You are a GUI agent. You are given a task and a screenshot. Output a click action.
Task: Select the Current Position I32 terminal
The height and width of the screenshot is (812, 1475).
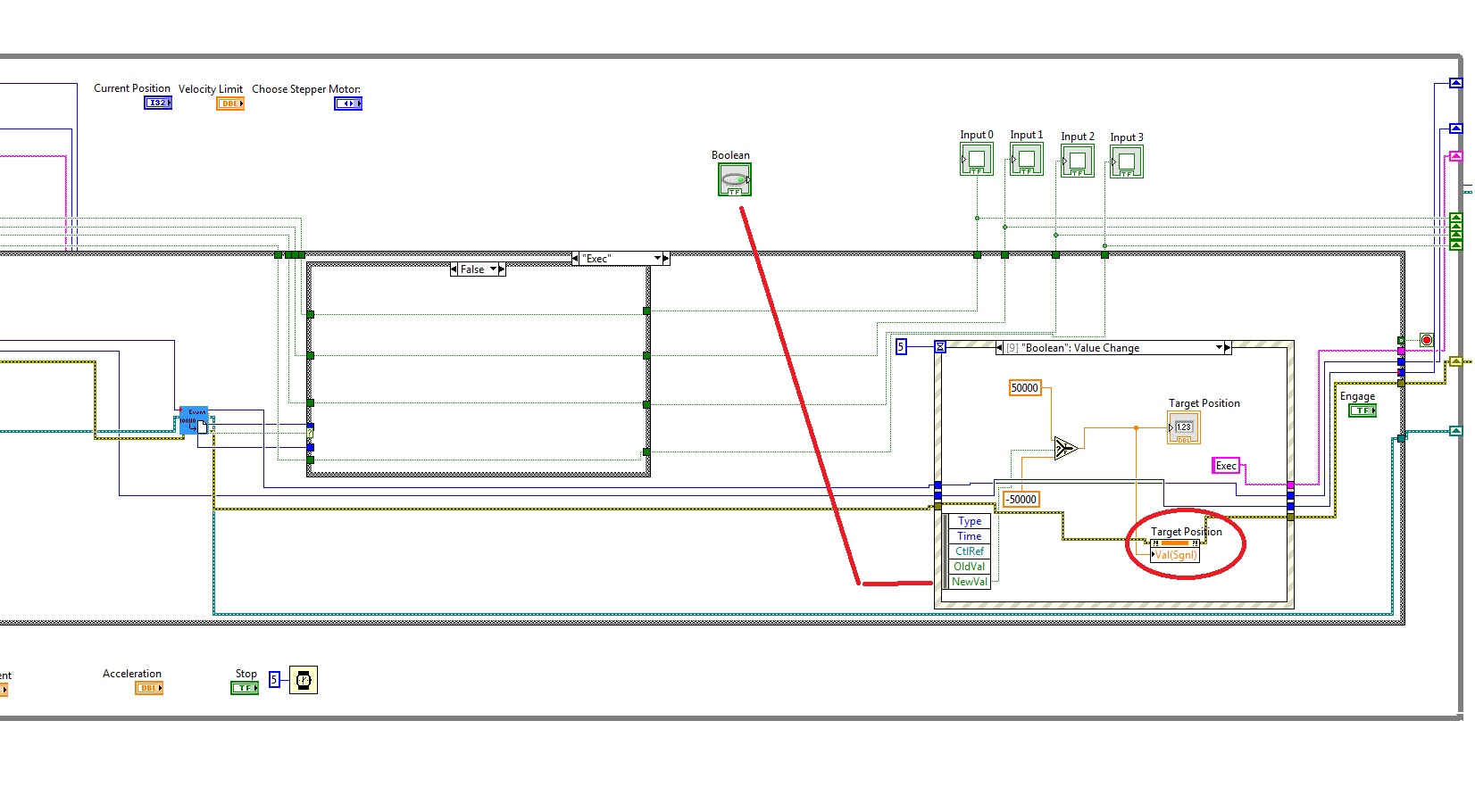158,103
